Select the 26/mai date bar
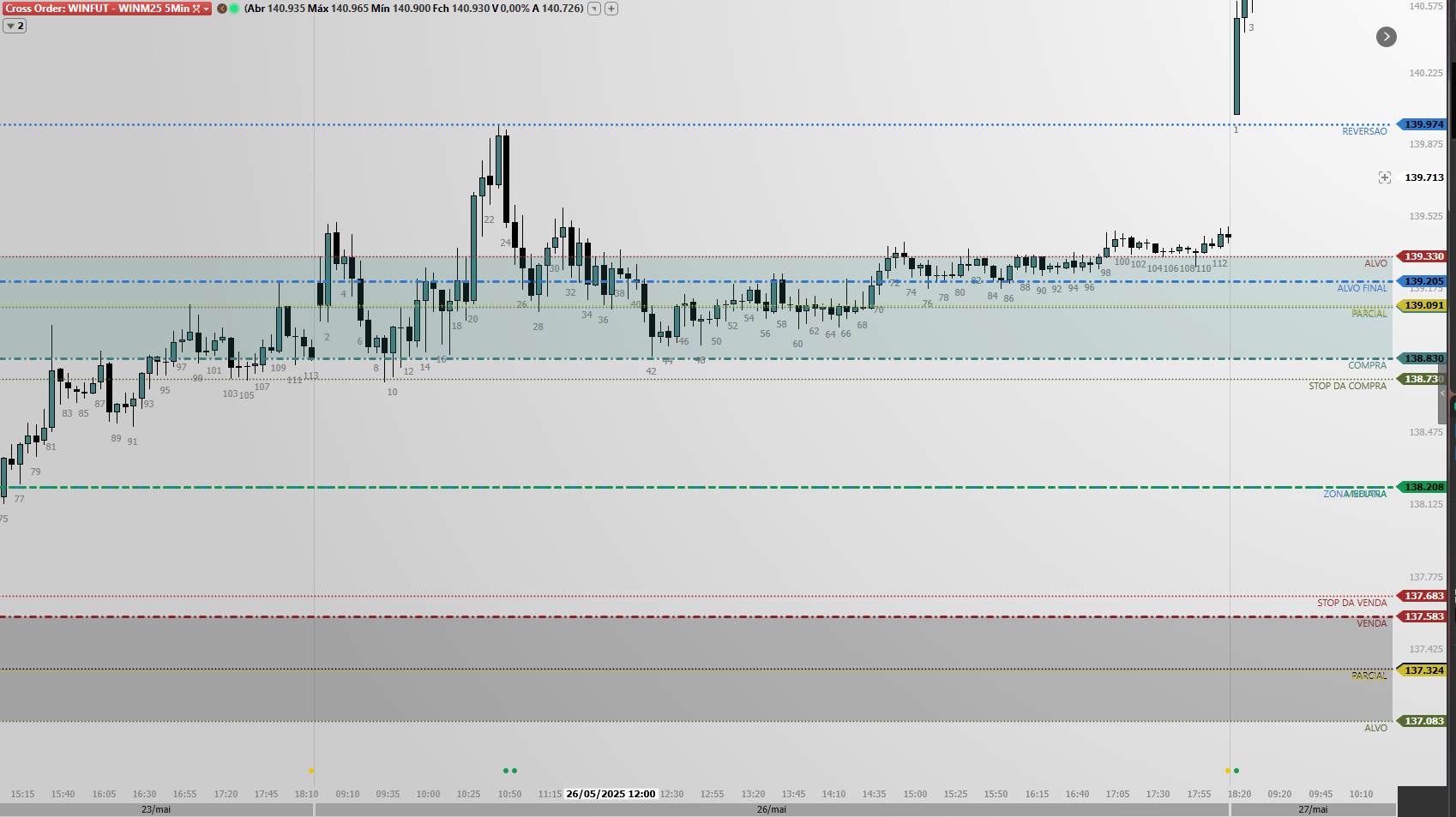1456x817 pixels. click(772, 809)
